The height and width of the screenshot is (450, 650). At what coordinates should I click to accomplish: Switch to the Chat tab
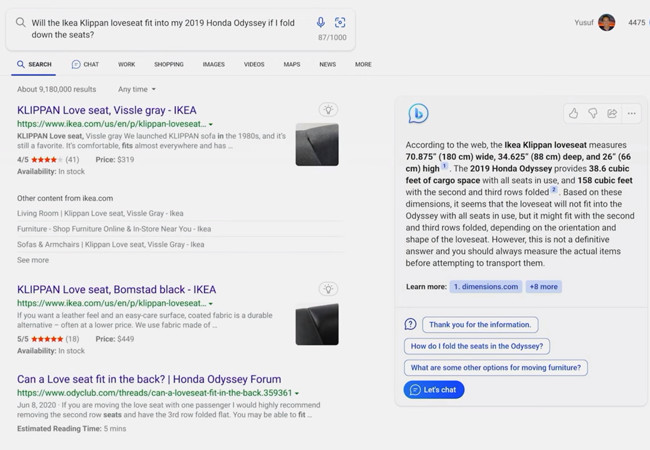[85, 64]
